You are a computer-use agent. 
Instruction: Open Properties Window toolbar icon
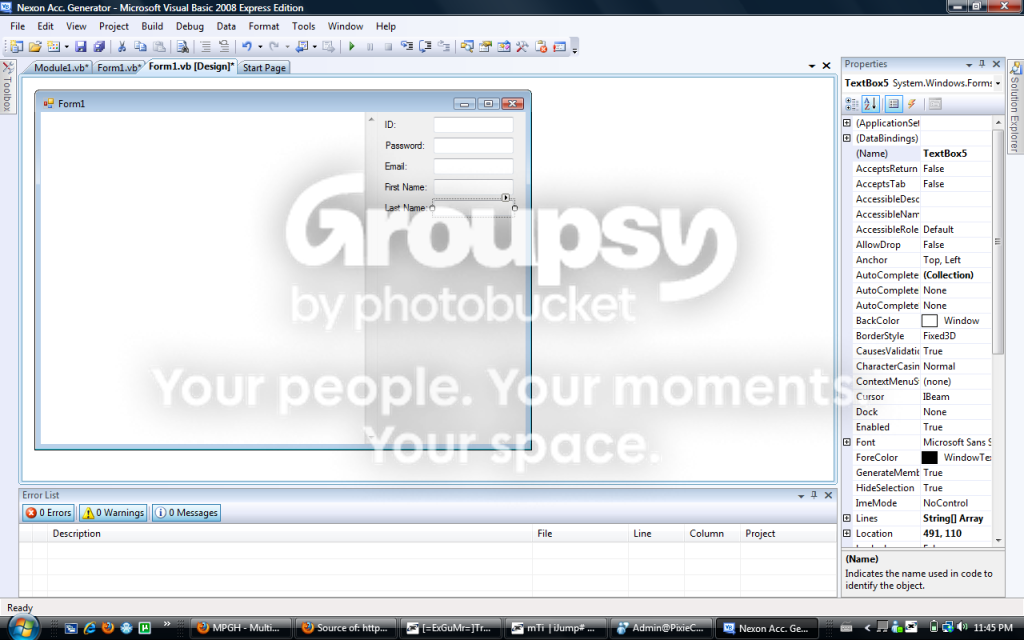coord(485,46)
